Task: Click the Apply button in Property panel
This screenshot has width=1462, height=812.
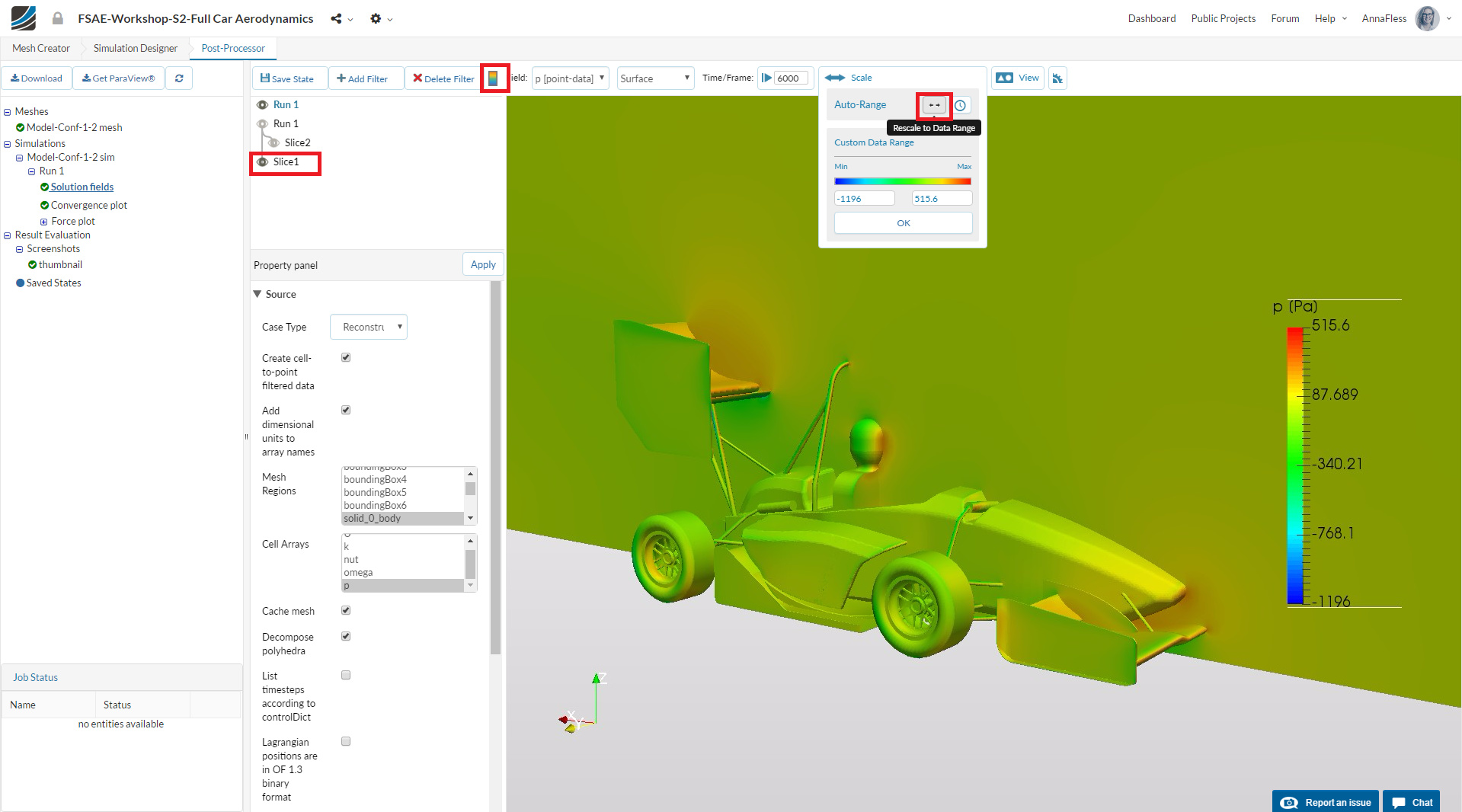Action: 482,264
